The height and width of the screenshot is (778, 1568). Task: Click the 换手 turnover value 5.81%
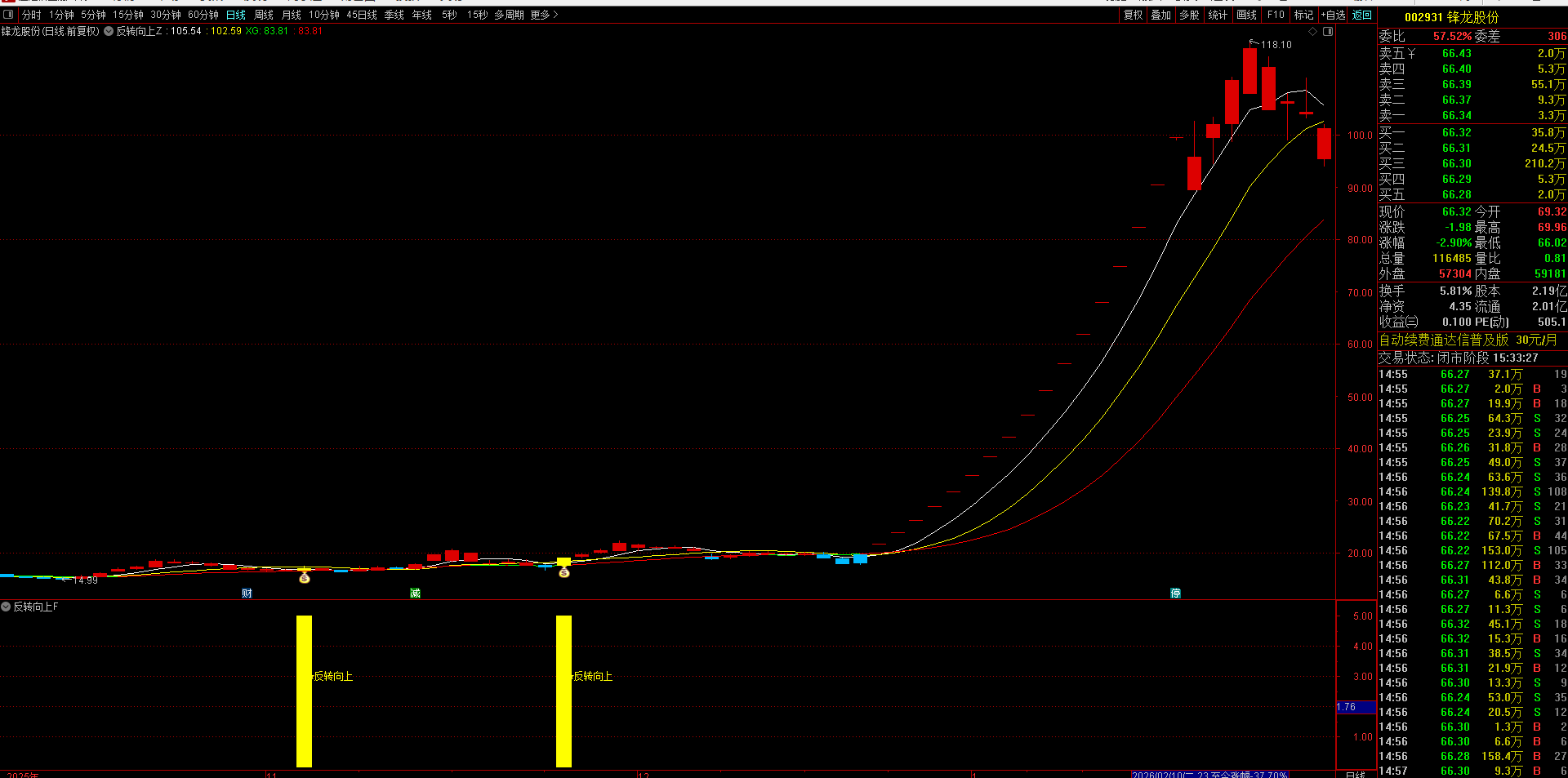(1455, 291)
